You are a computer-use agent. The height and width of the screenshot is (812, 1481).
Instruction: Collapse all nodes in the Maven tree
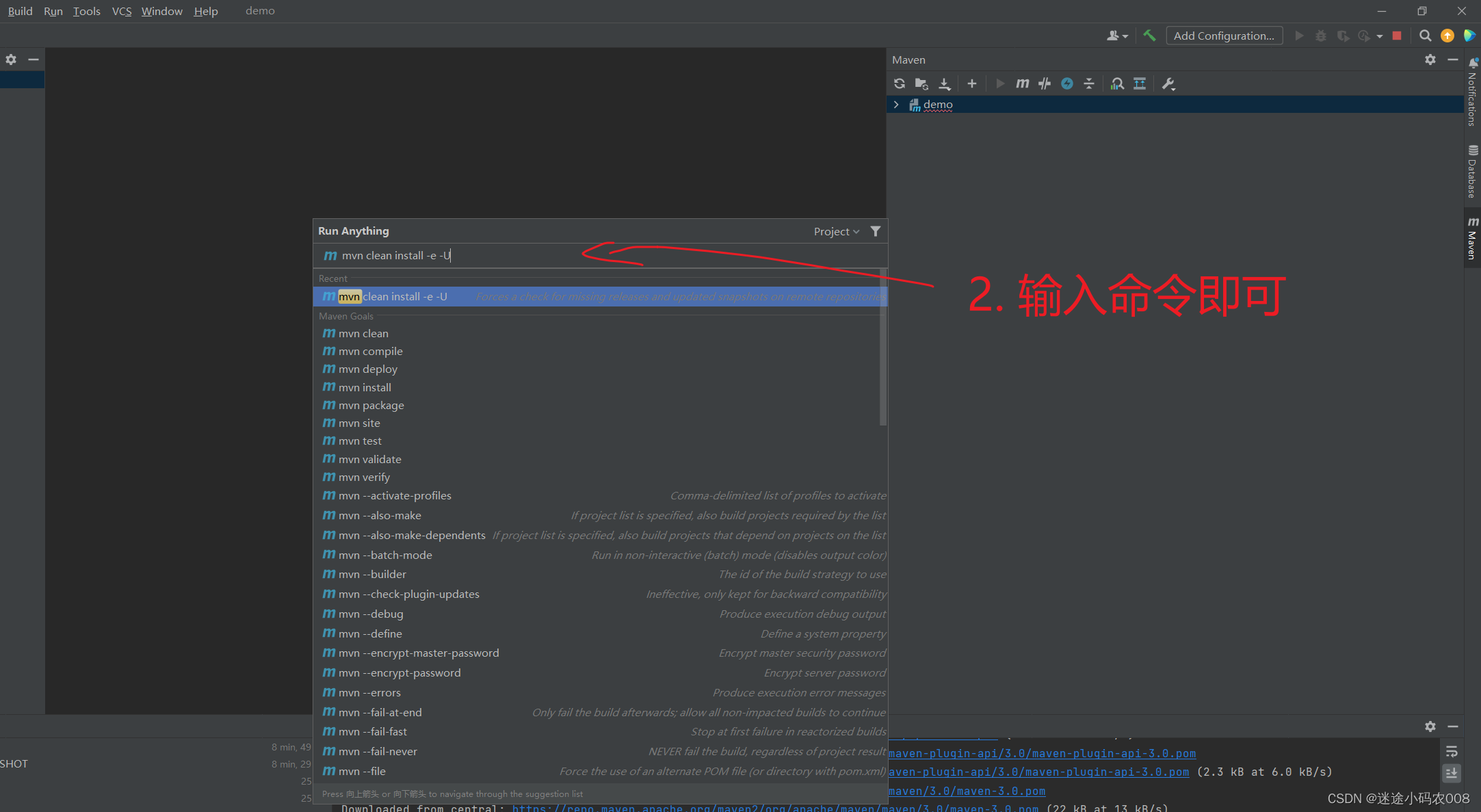1090,83
